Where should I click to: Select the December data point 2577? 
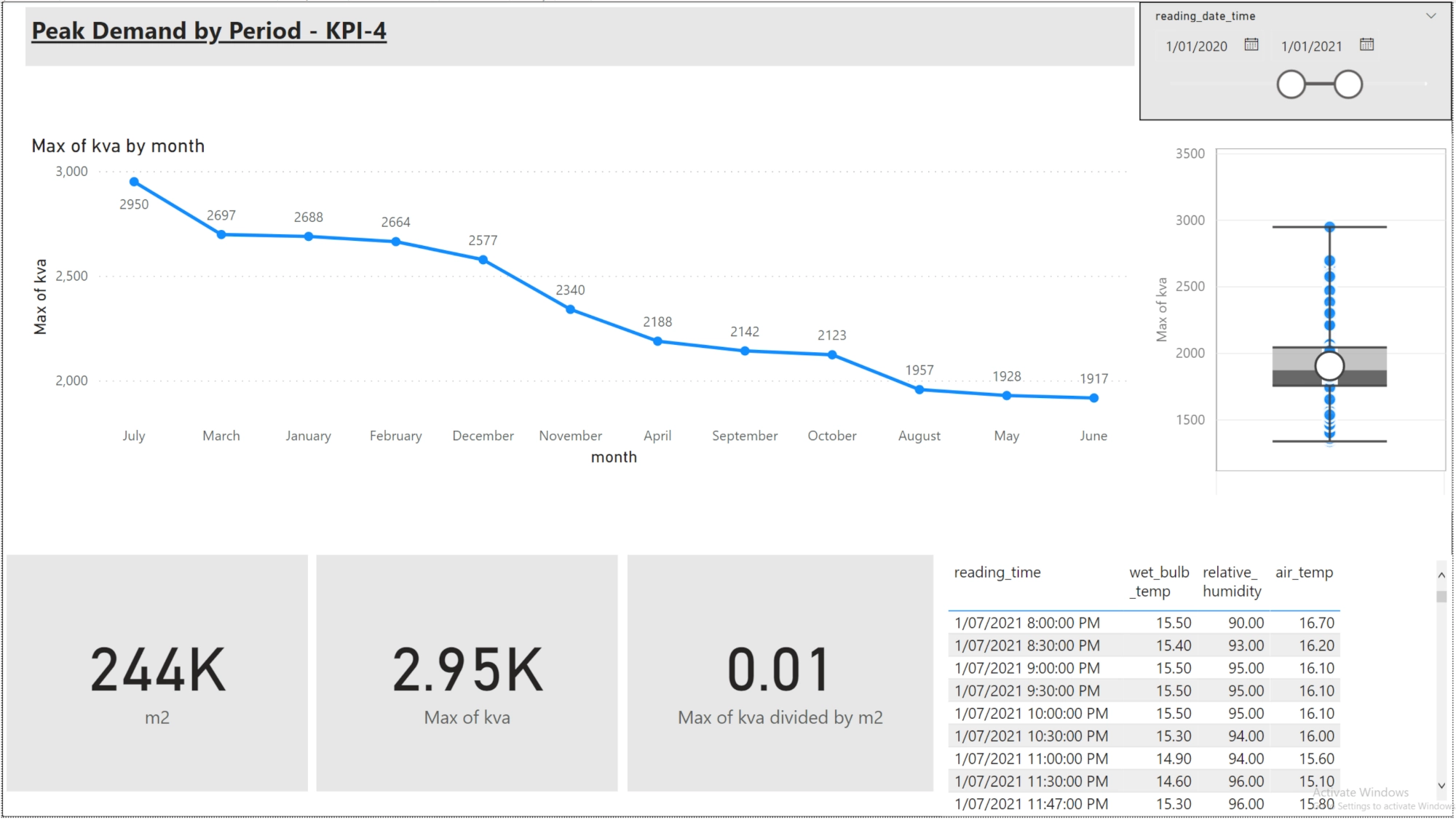coord(483,260)
